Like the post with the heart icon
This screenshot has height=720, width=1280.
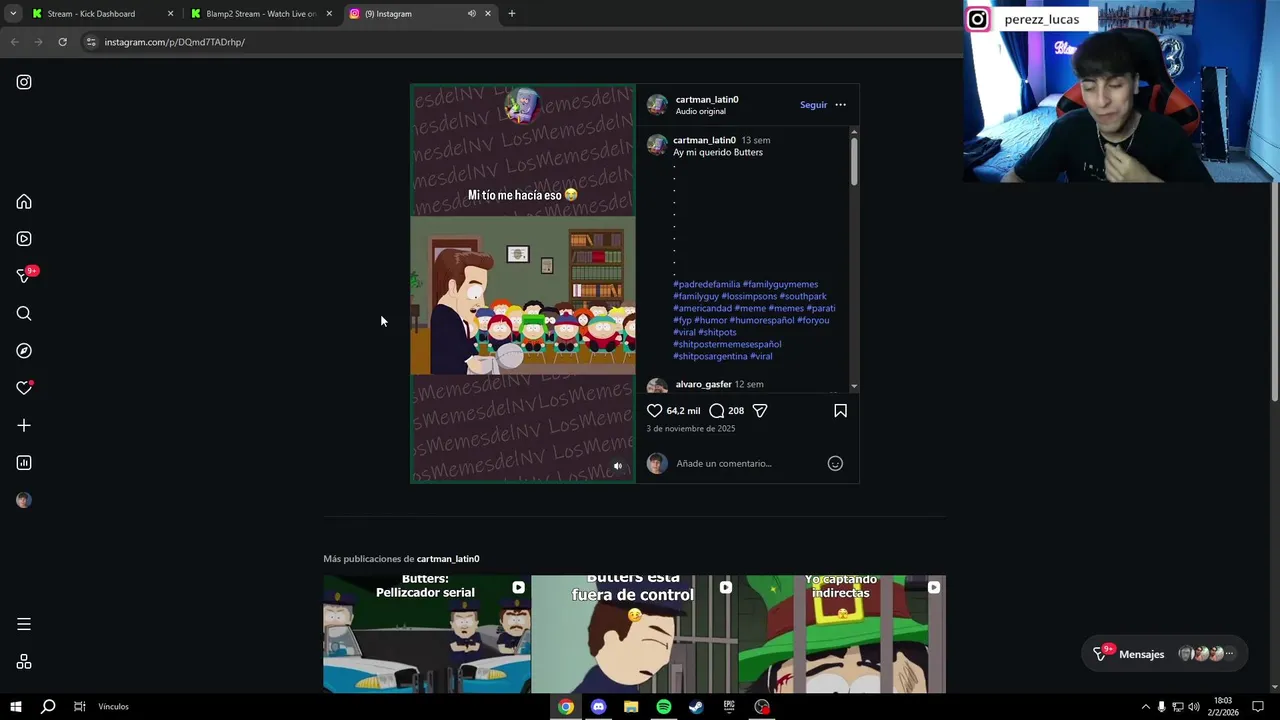coord(654,411)
